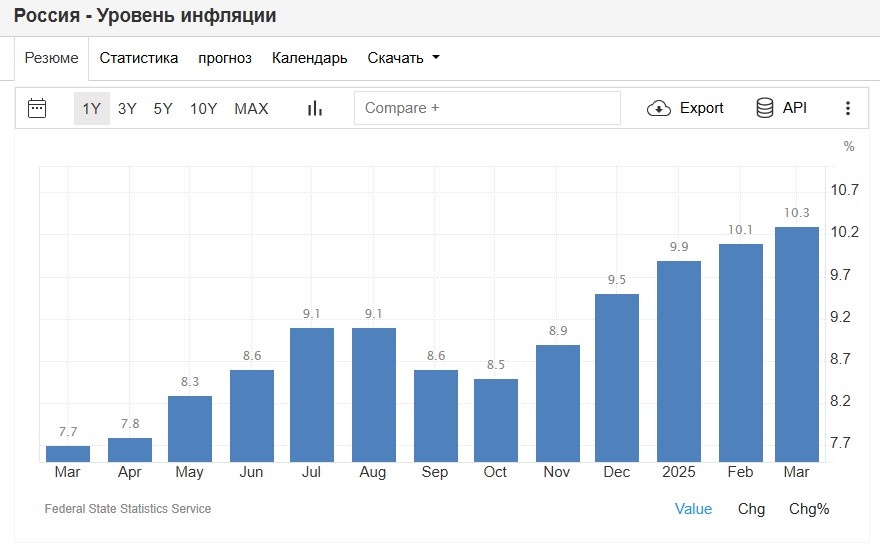Open the three-dot more options menu

click(847, 108)
